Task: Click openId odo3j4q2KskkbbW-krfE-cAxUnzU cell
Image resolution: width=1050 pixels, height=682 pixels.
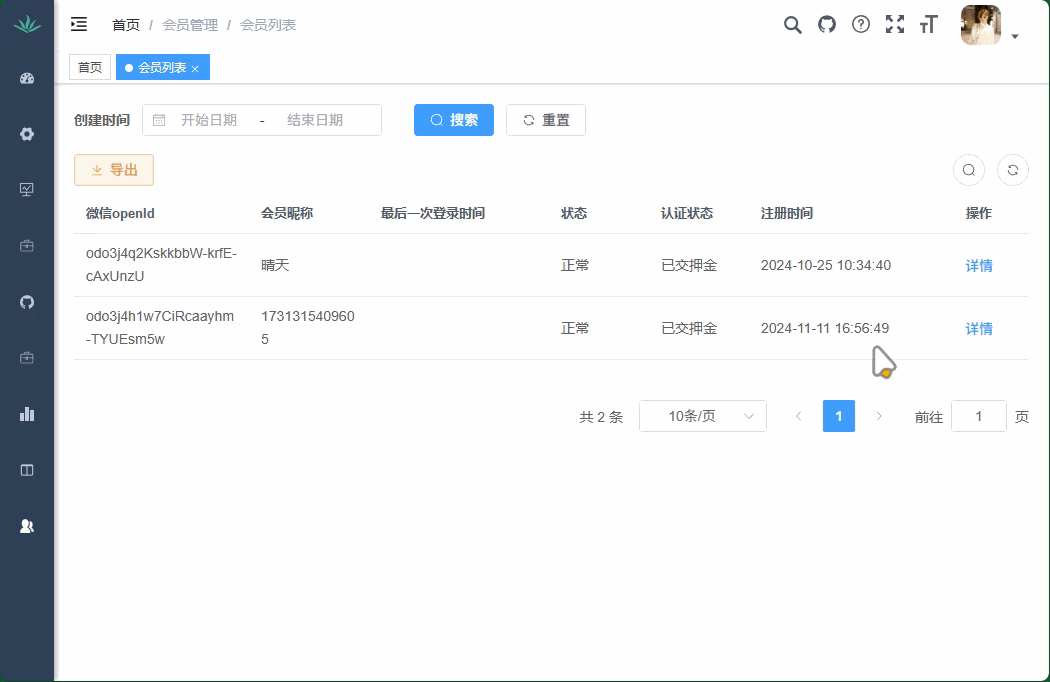Action: tap(161, 265)
